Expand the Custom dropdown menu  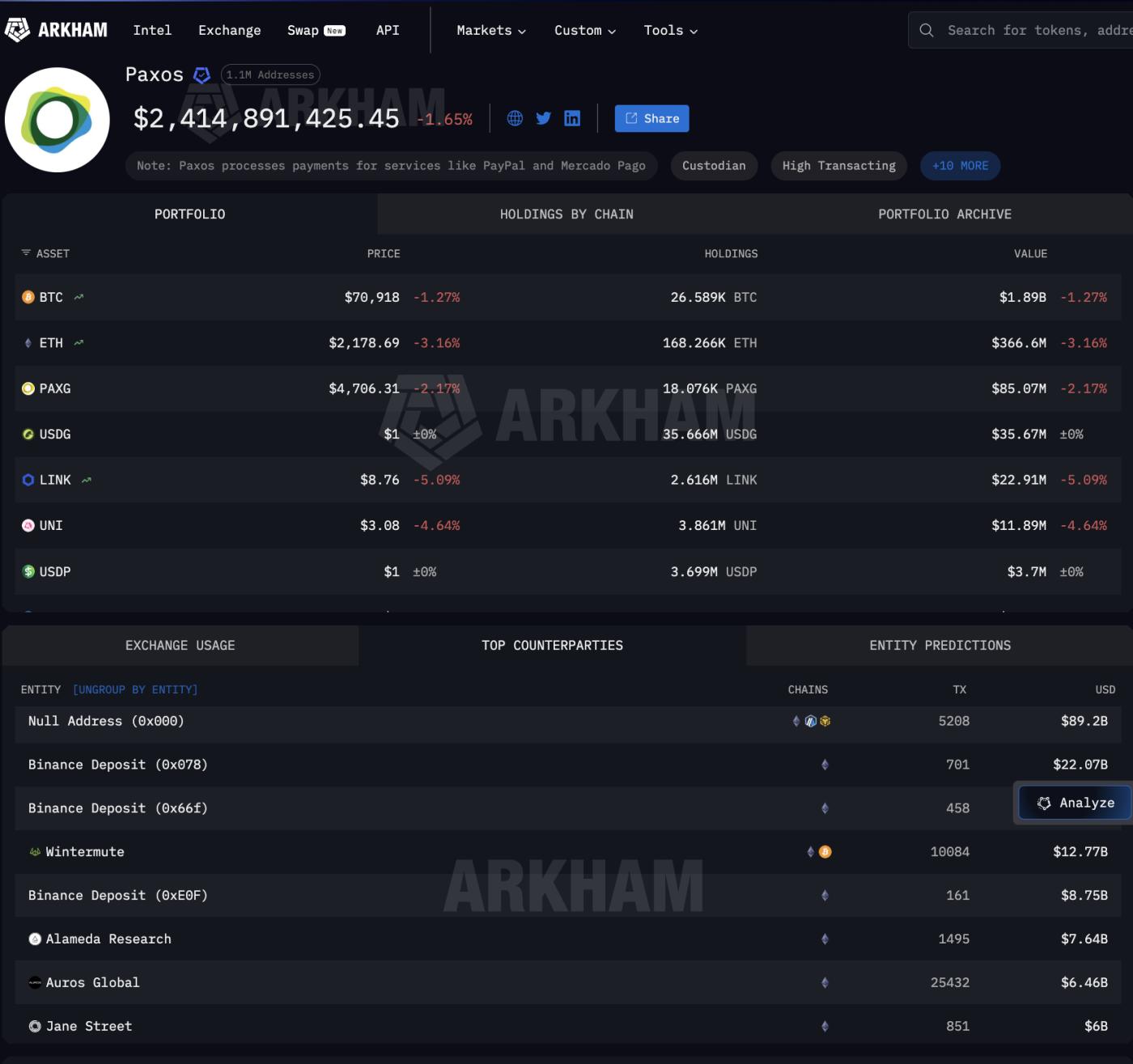pos(584,30)
